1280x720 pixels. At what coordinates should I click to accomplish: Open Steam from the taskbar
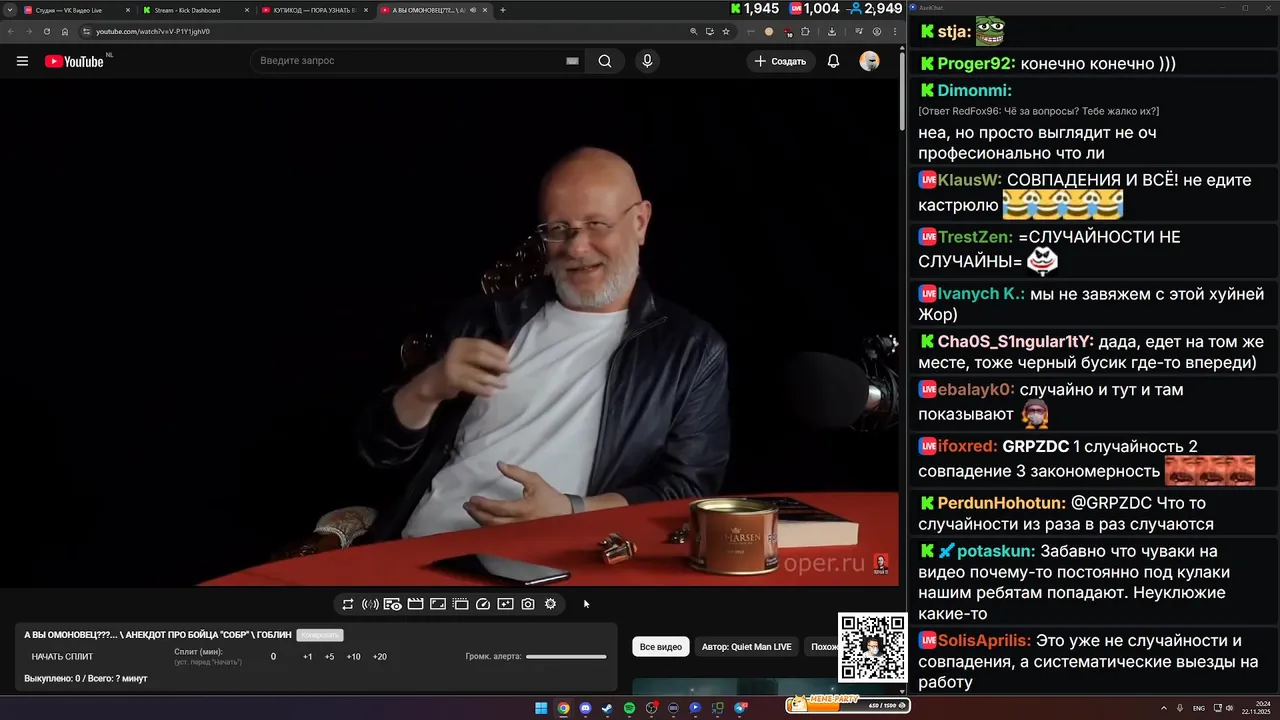click(x=607, y=708)
